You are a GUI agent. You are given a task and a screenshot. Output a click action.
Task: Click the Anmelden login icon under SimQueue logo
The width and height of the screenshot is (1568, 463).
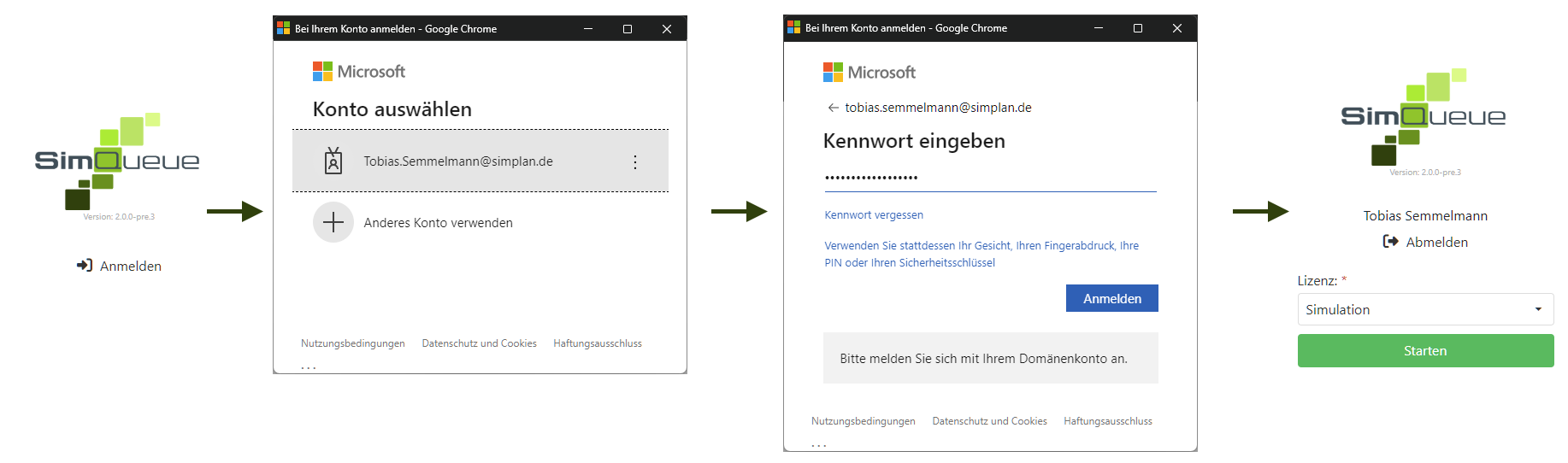(x=84, y=266)
